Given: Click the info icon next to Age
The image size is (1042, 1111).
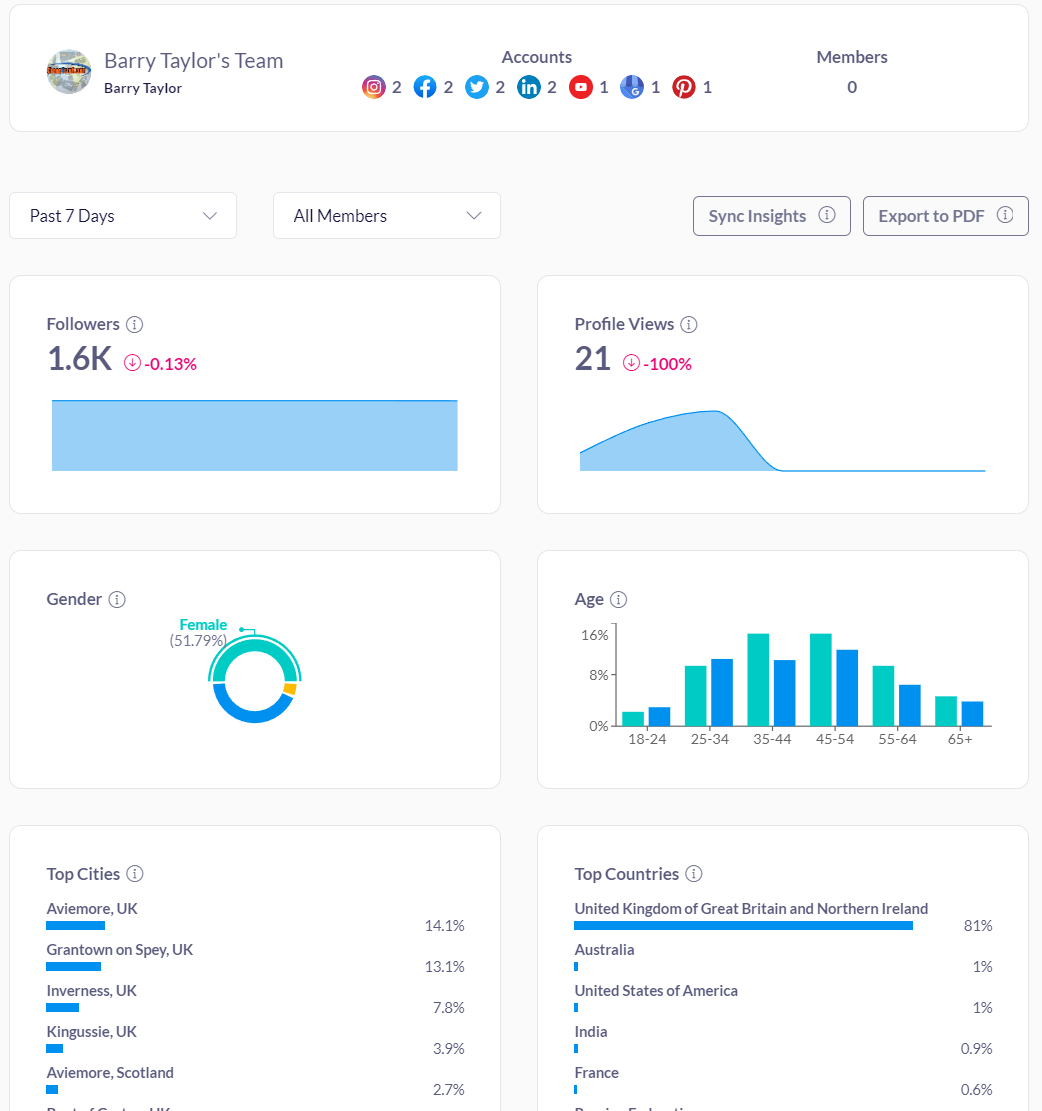Looking at the screenshot, I should (619, 599).
